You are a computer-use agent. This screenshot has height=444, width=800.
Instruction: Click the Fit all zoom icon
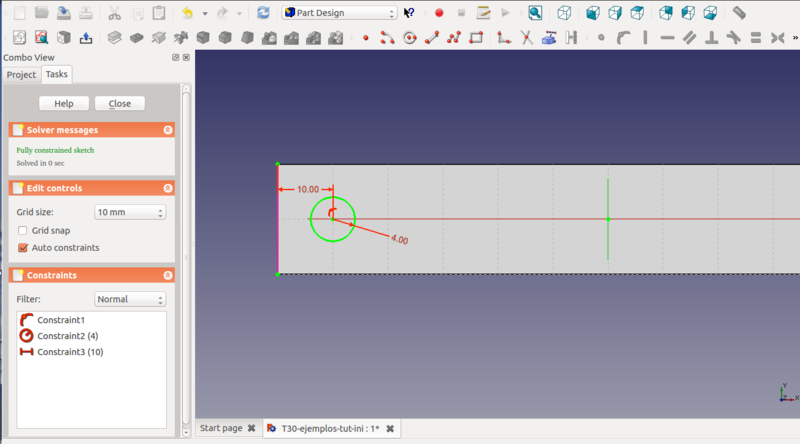pyautogui.click(x=536, y=13)
